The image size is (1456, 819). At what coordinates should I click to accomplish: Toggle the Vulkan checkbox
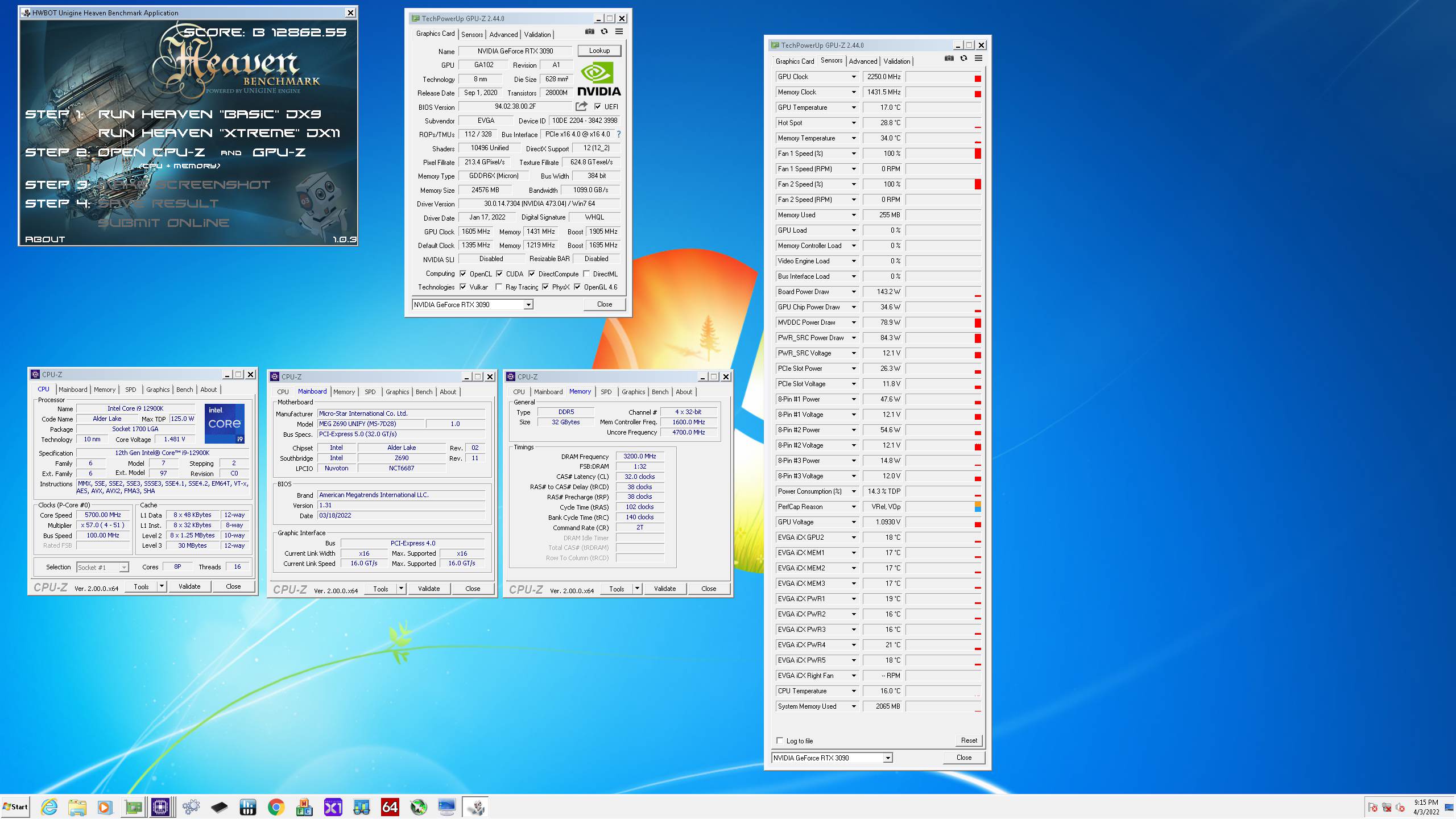coord(463,287)
